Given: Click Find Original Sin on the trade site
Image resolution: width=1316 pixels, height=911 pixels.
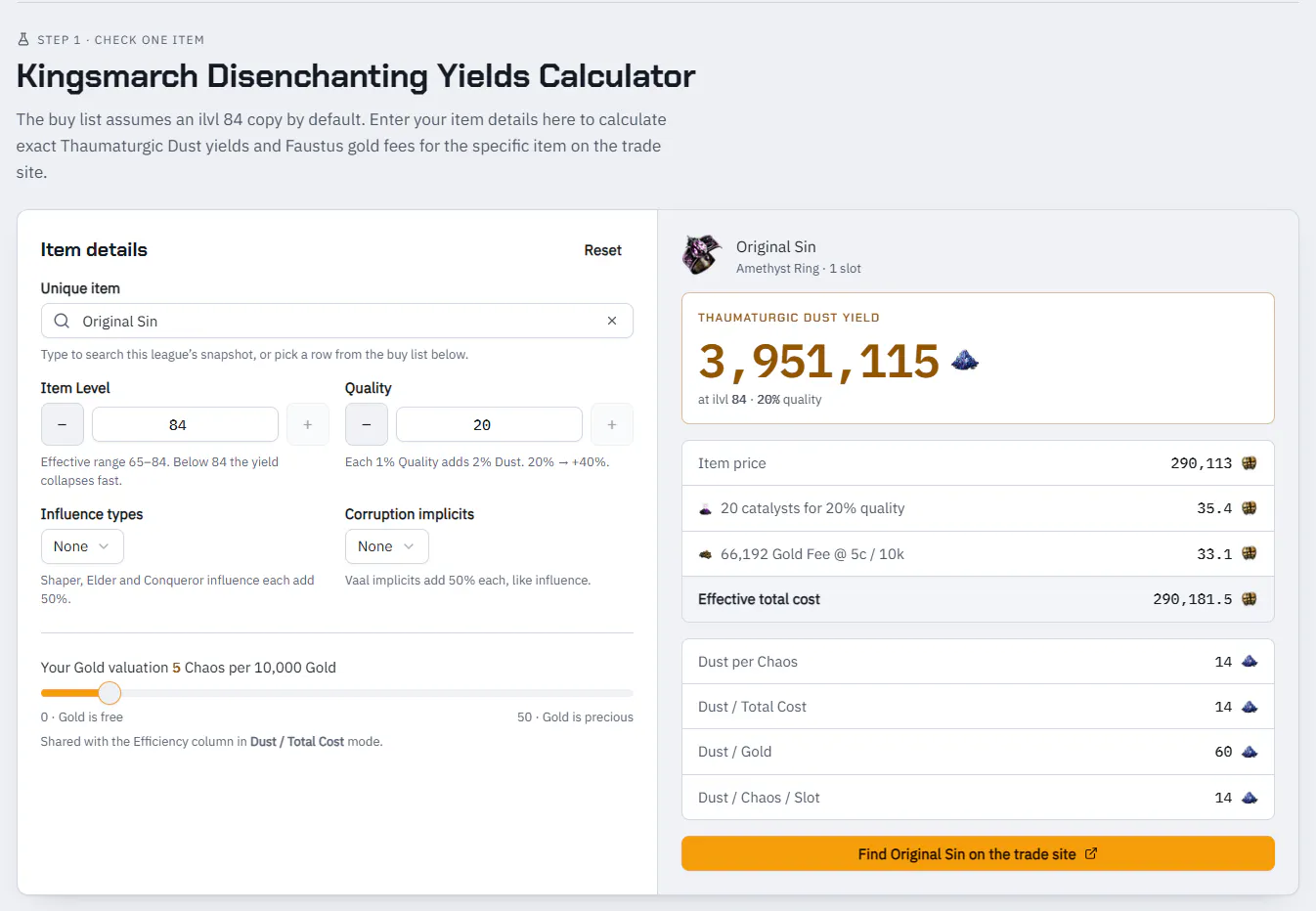Looking at the screenshot, I should (978, 853).
